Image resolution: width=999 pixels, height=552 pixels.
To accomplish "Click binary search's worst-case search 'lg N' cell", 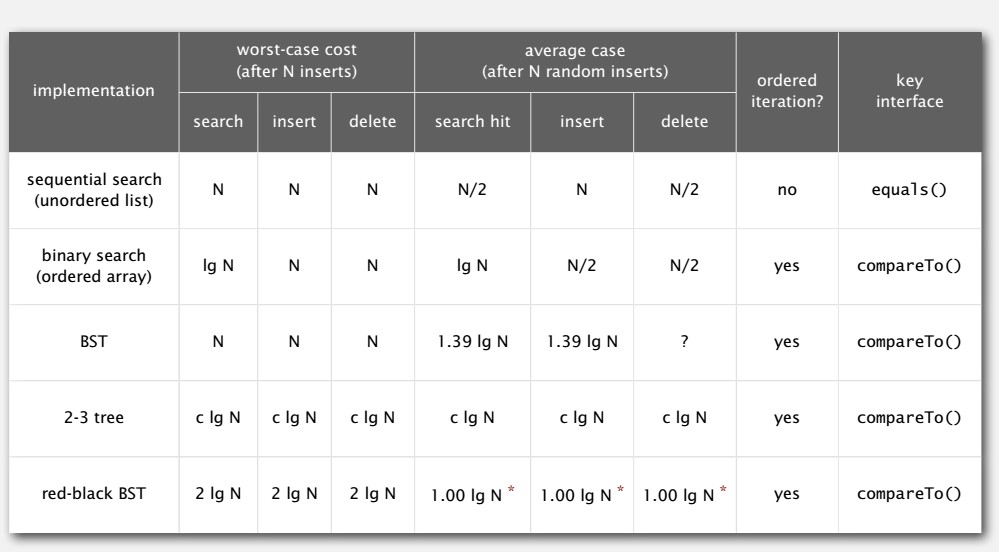I will click(218, 269).
